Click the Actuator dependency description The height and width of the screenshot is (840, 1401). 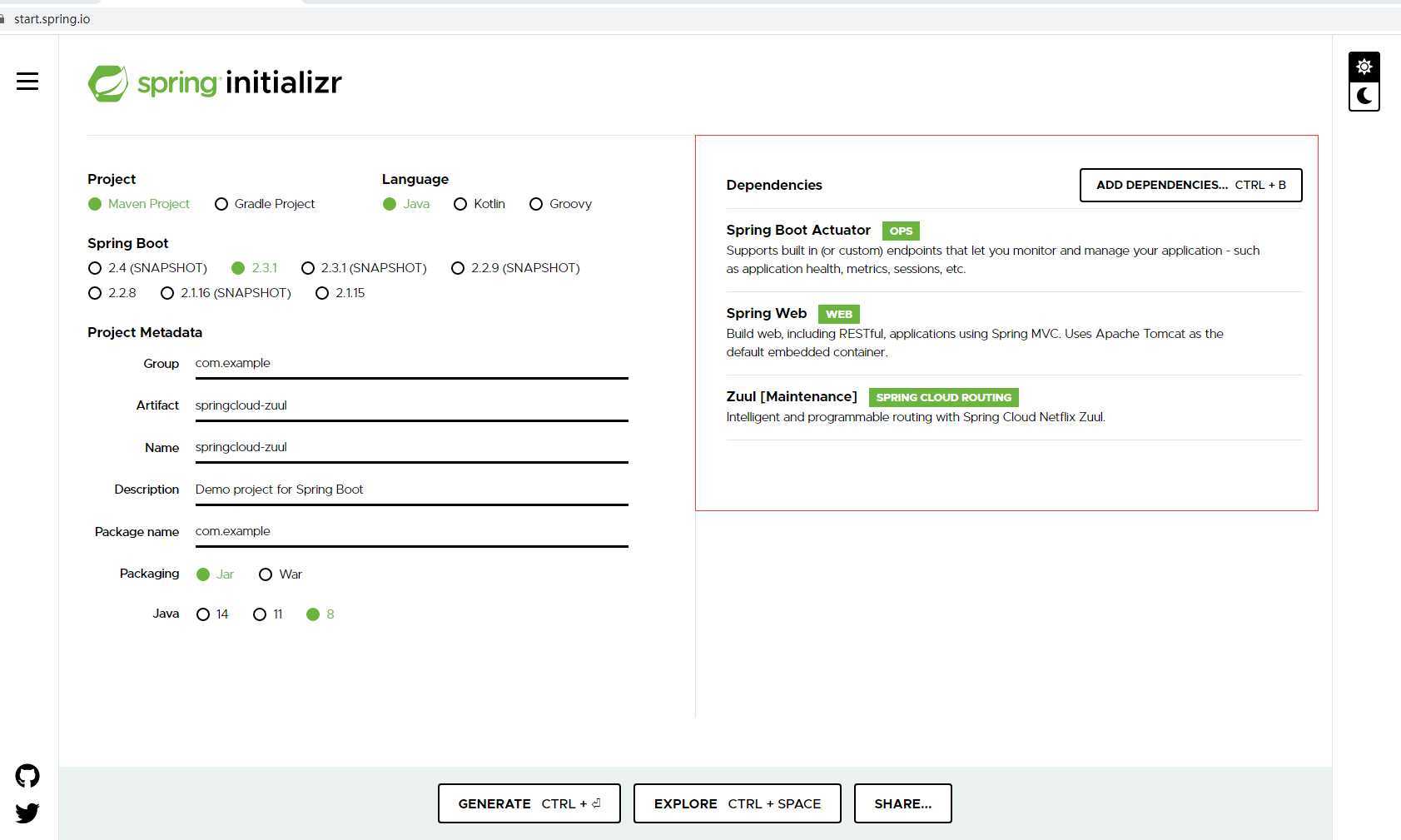coord(992,260)
